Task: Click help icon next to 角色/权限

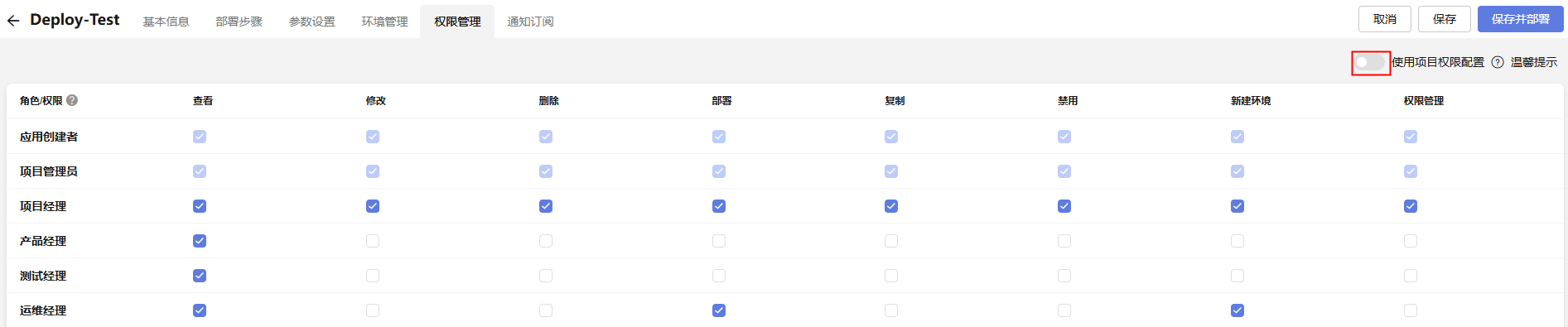Action: pyautogui.click(x=72, y=100)
